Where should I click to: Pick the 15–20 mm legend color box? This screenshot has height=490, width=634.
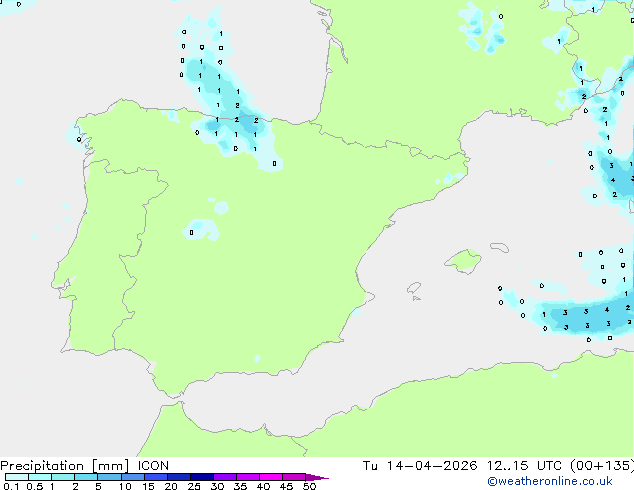pyautogui.click(x=155, y=477)
